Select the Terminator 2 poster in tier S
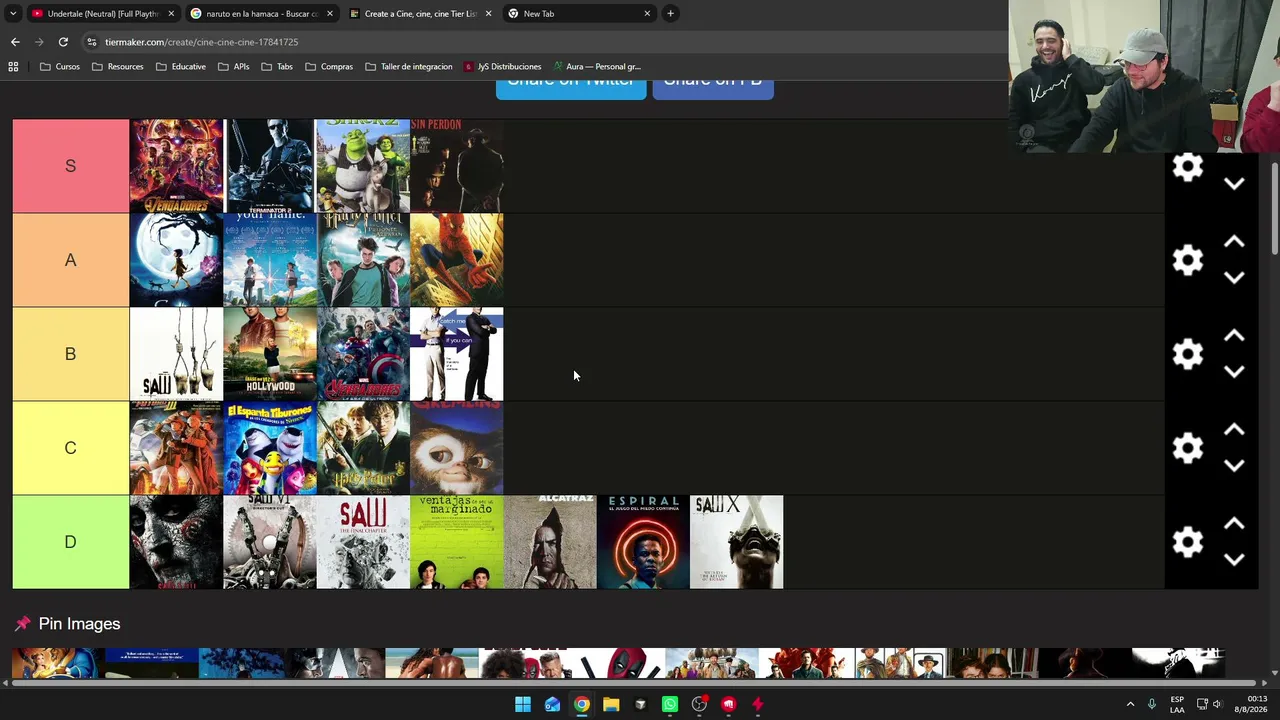This screenshot has height=720, width=1280. pos(270,166)
